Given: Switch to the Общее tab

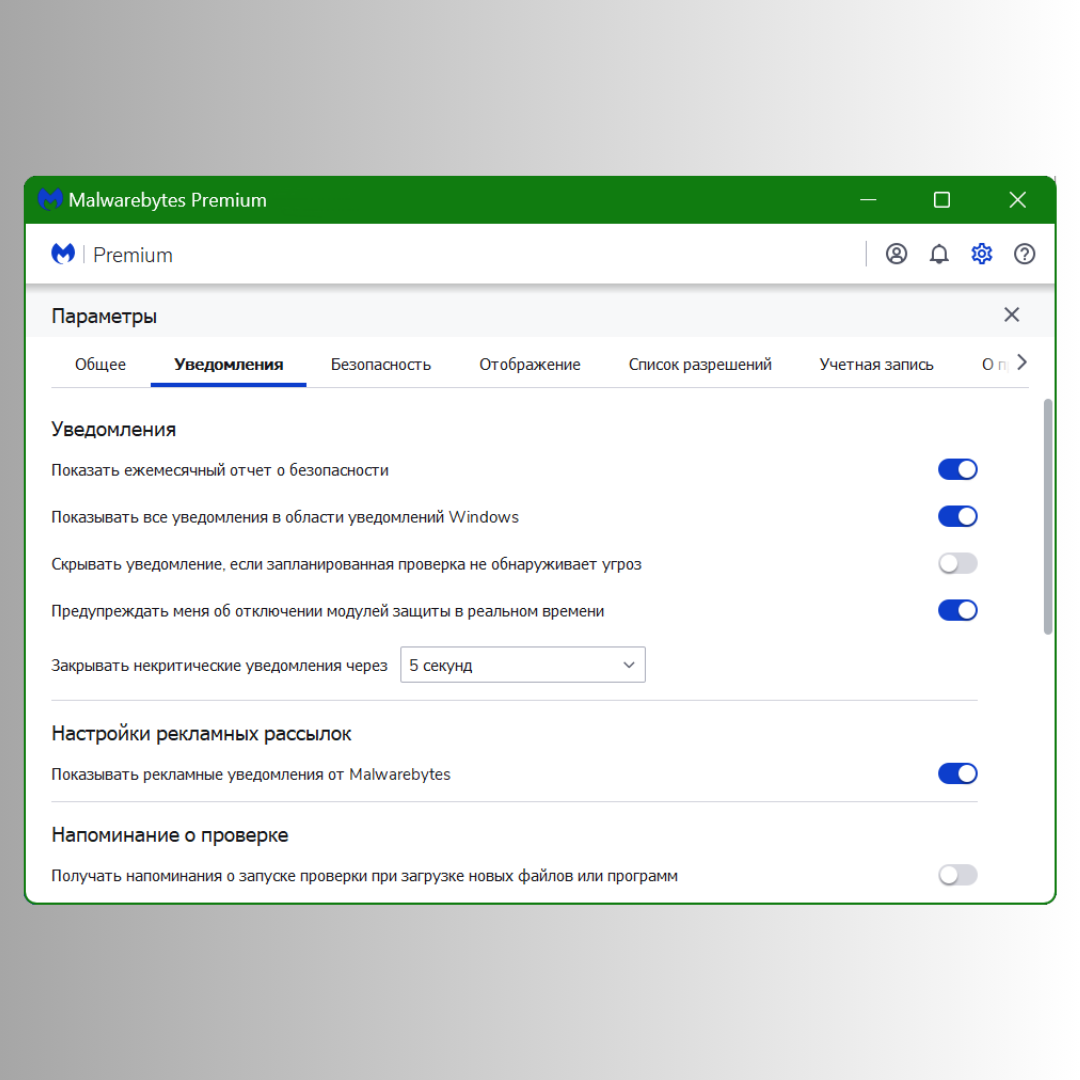Looking at the screenshot, I should click(x=101, y=364).
